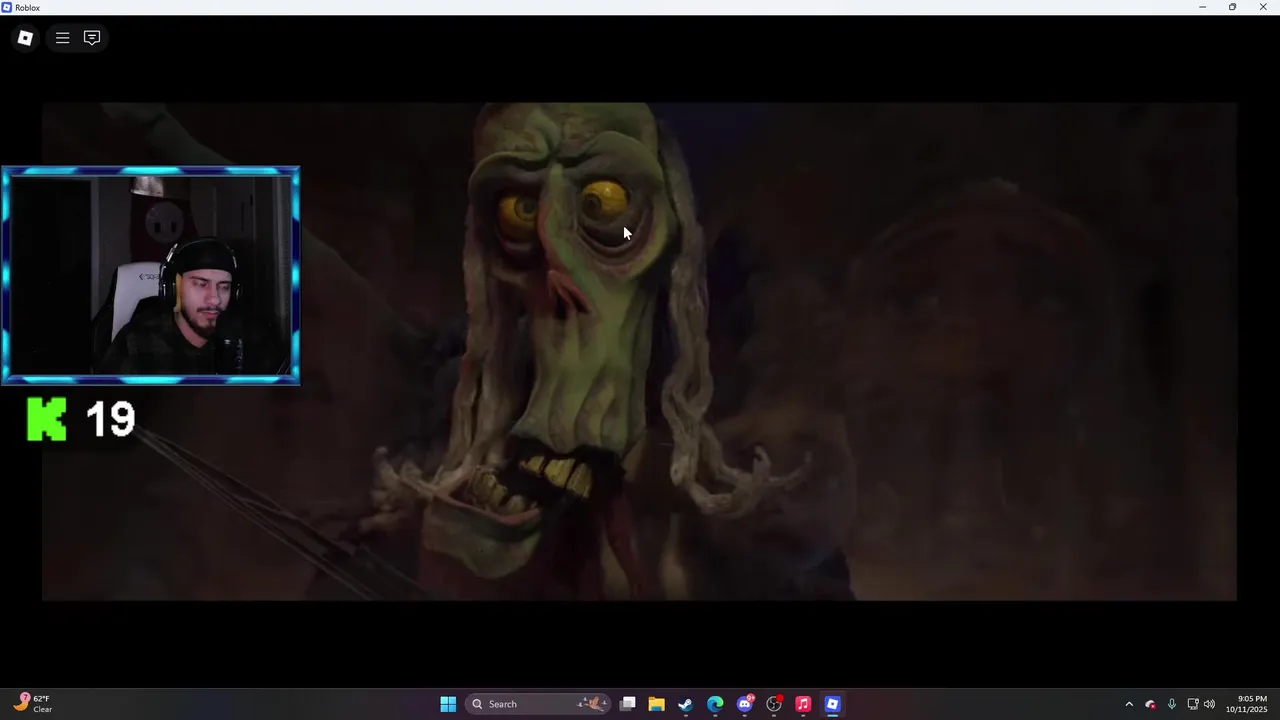The height and width of the screenshot is (720, 1280).
Task: Click the streamer webcam overlay
Action: (150, 275)
